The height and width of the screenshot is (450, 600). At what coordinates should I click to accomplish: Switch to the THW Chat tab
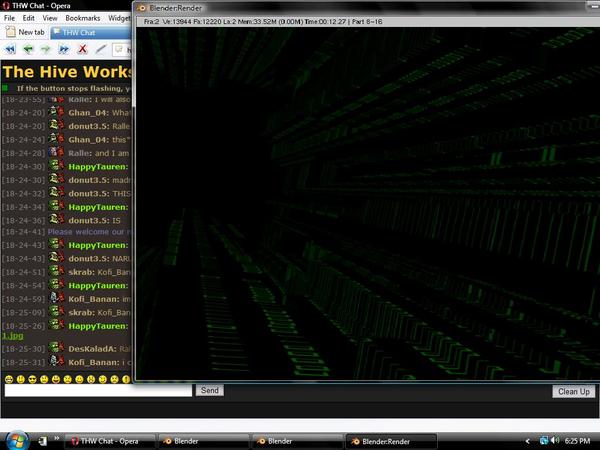(x=91, y=33)
